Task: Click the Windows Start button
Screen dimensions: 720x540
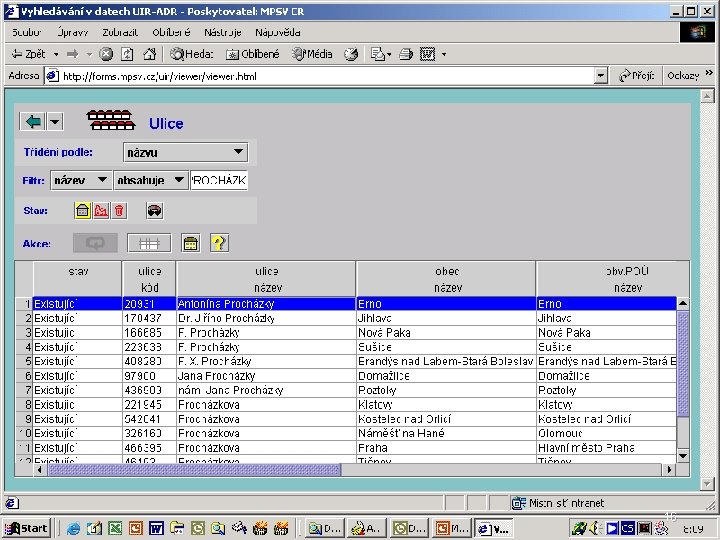Action: (x=27, y=528)
